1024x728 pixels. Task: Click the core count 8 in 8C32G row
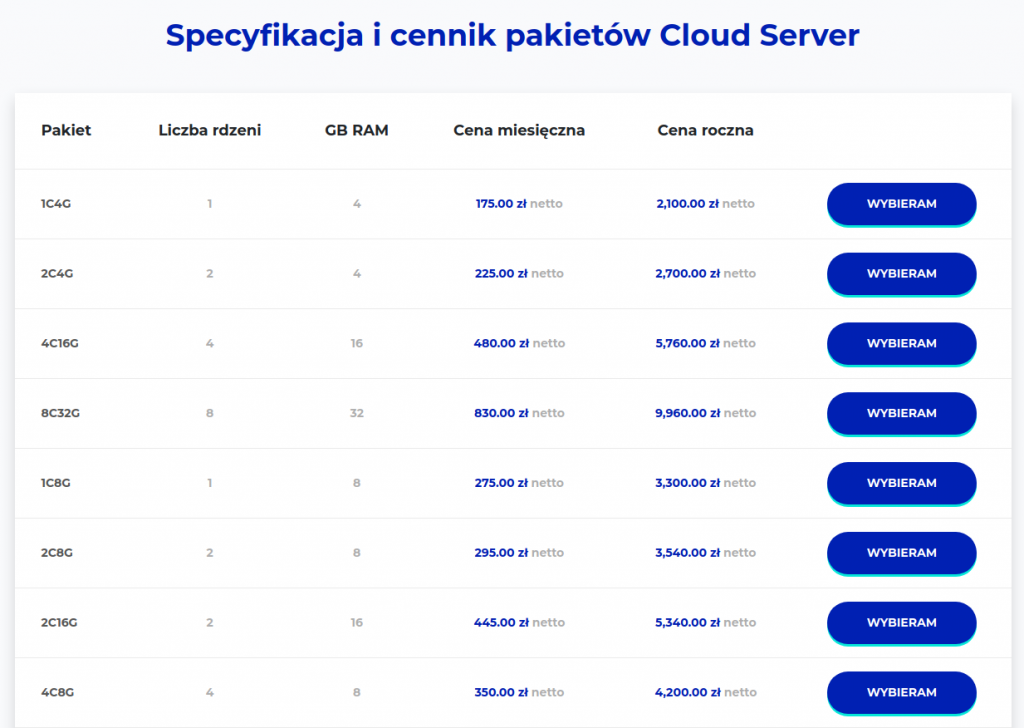pos(210,413)
